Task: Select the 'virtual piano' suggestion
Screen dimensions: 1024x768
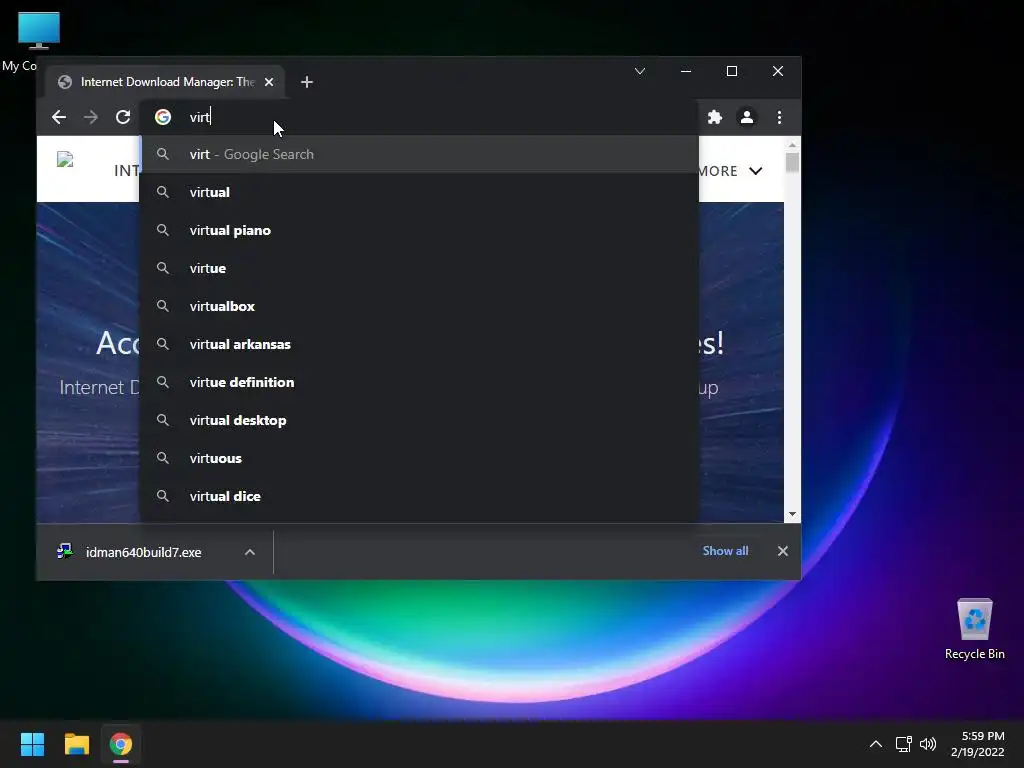Action: point(419,230)
